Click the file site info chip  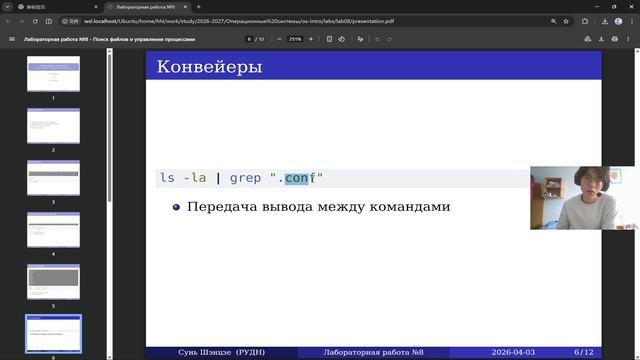pyautogui.click(x=71, y=21)
